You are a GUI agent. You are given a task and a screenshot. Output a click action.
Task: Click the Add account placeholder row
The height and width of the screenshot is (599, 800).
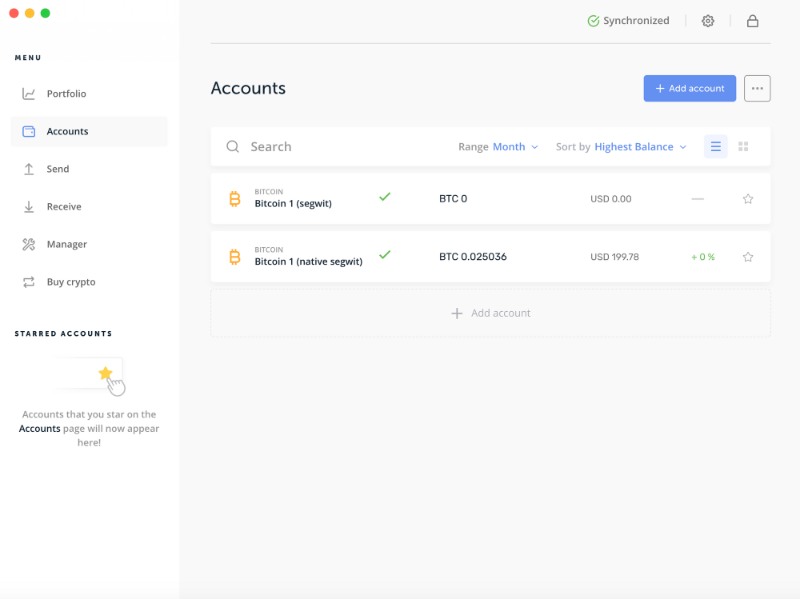(490, 313)
